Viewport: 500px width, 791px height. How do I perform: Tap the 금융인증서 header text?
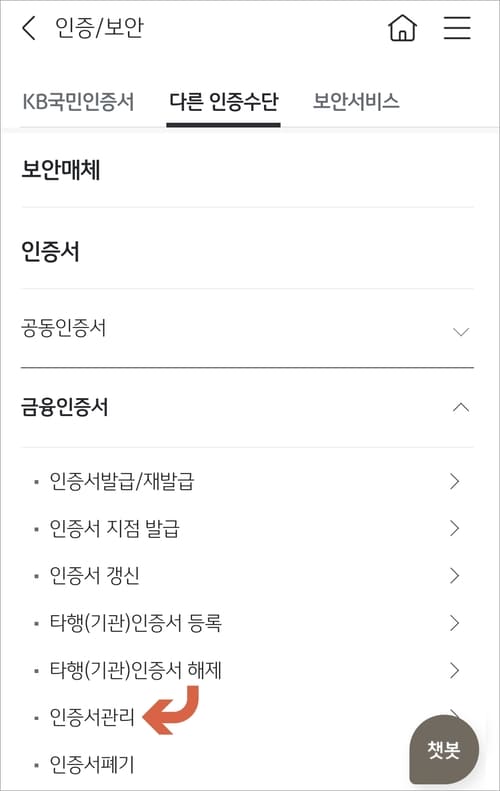click(x=65, y=407)
